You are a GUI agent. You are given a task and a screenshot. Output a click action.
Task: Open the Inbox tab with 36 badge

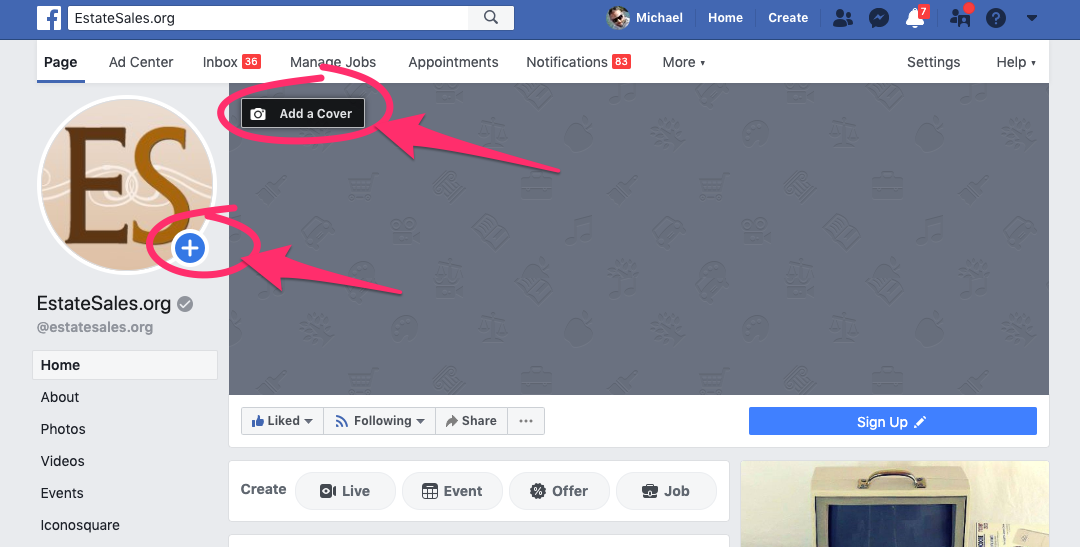point(231,62)
